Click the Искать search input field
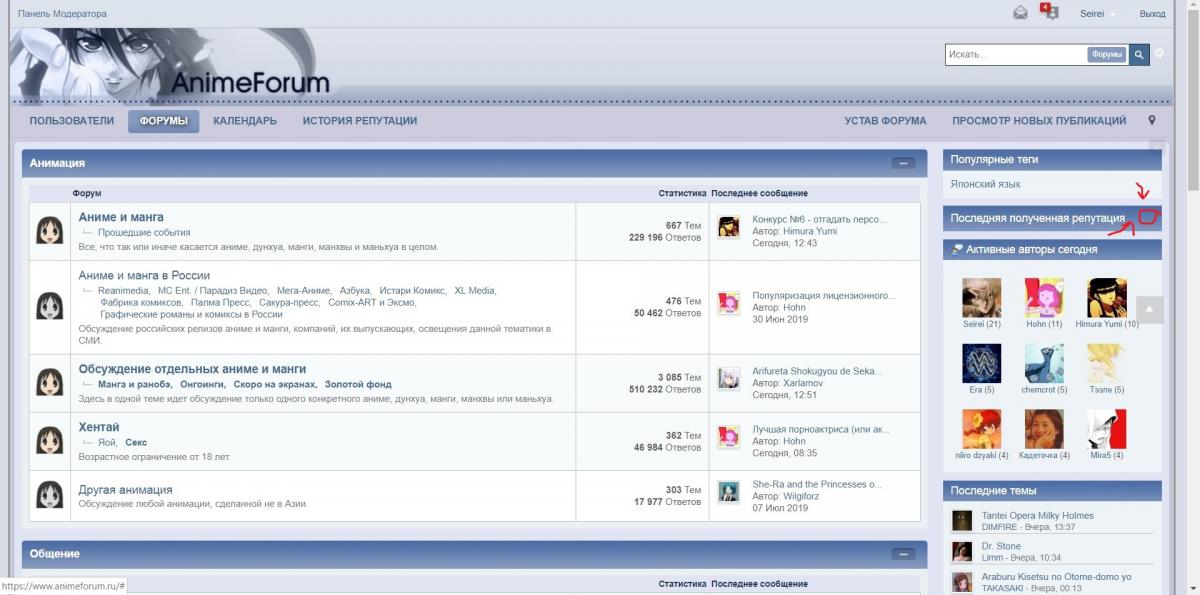The width and height of the screenshot is (1200, 595). pos(1015,55)
